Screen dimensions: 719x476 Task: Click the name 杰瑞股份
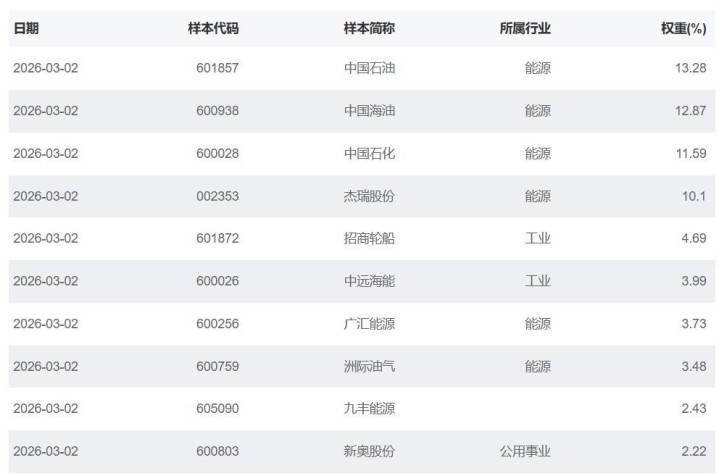[x=369, y=196]
